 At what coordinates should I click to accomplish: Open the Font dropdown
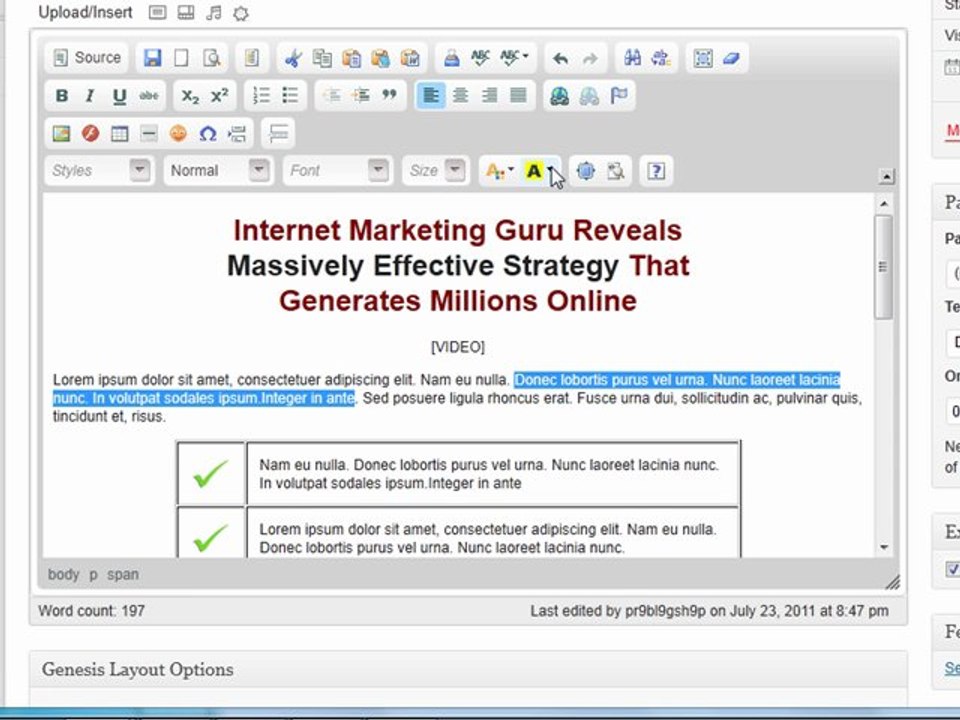pos(336,170)
